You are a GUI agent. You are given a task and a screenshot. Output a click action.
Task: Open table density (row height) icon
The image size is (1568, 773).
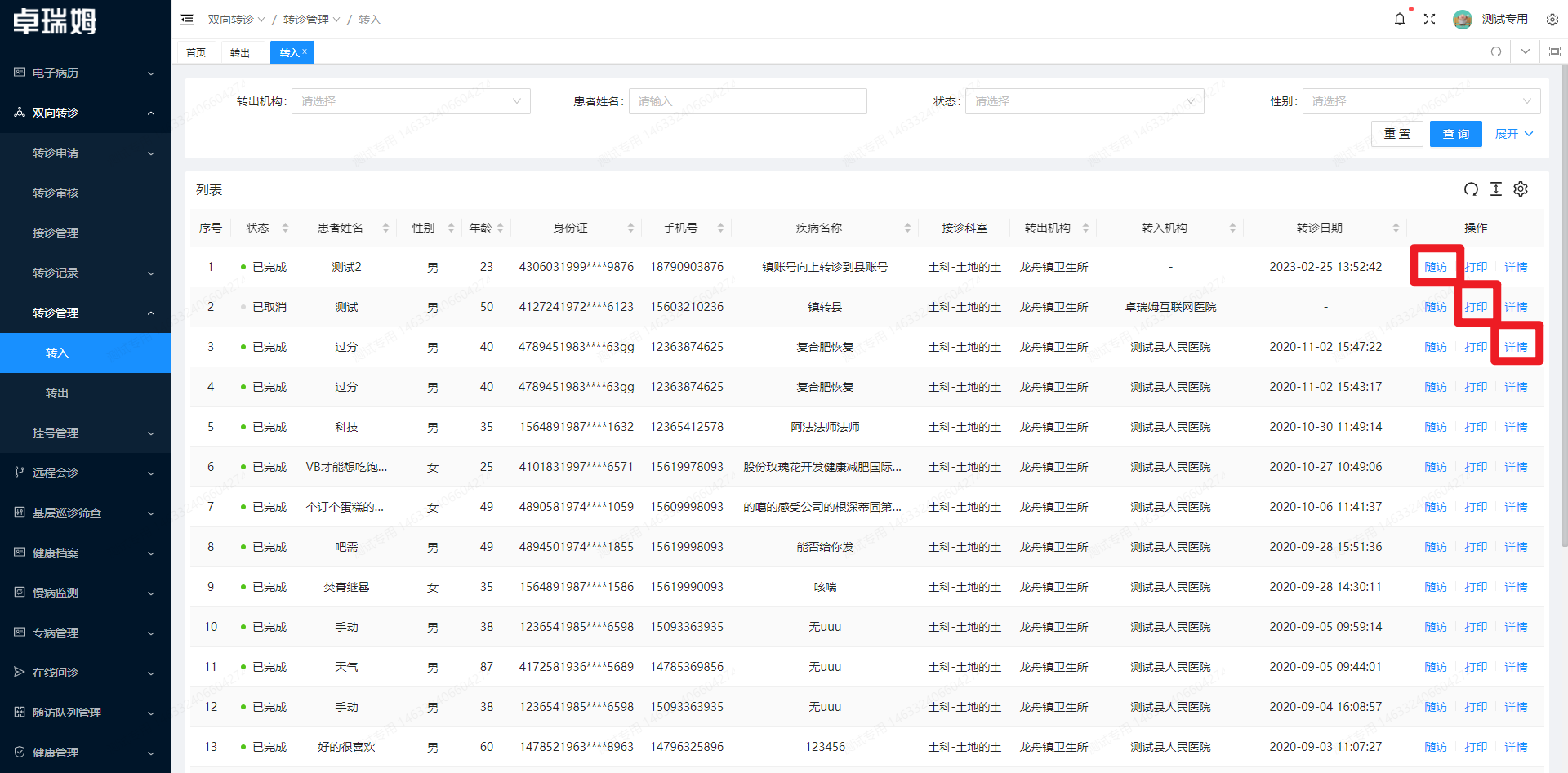tap(1495, 189)
